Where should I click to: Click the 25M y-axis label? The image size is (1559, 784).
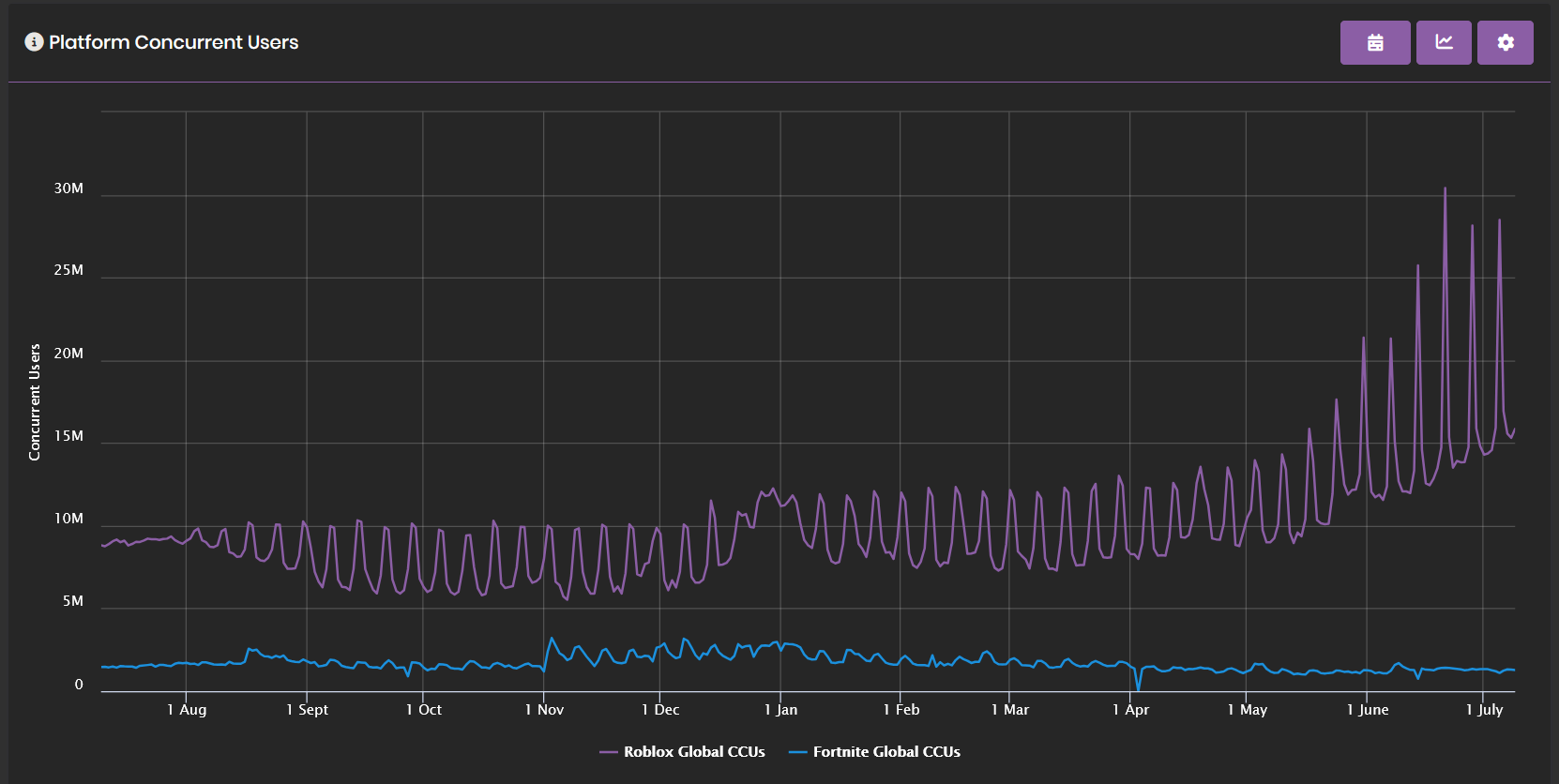68,270
